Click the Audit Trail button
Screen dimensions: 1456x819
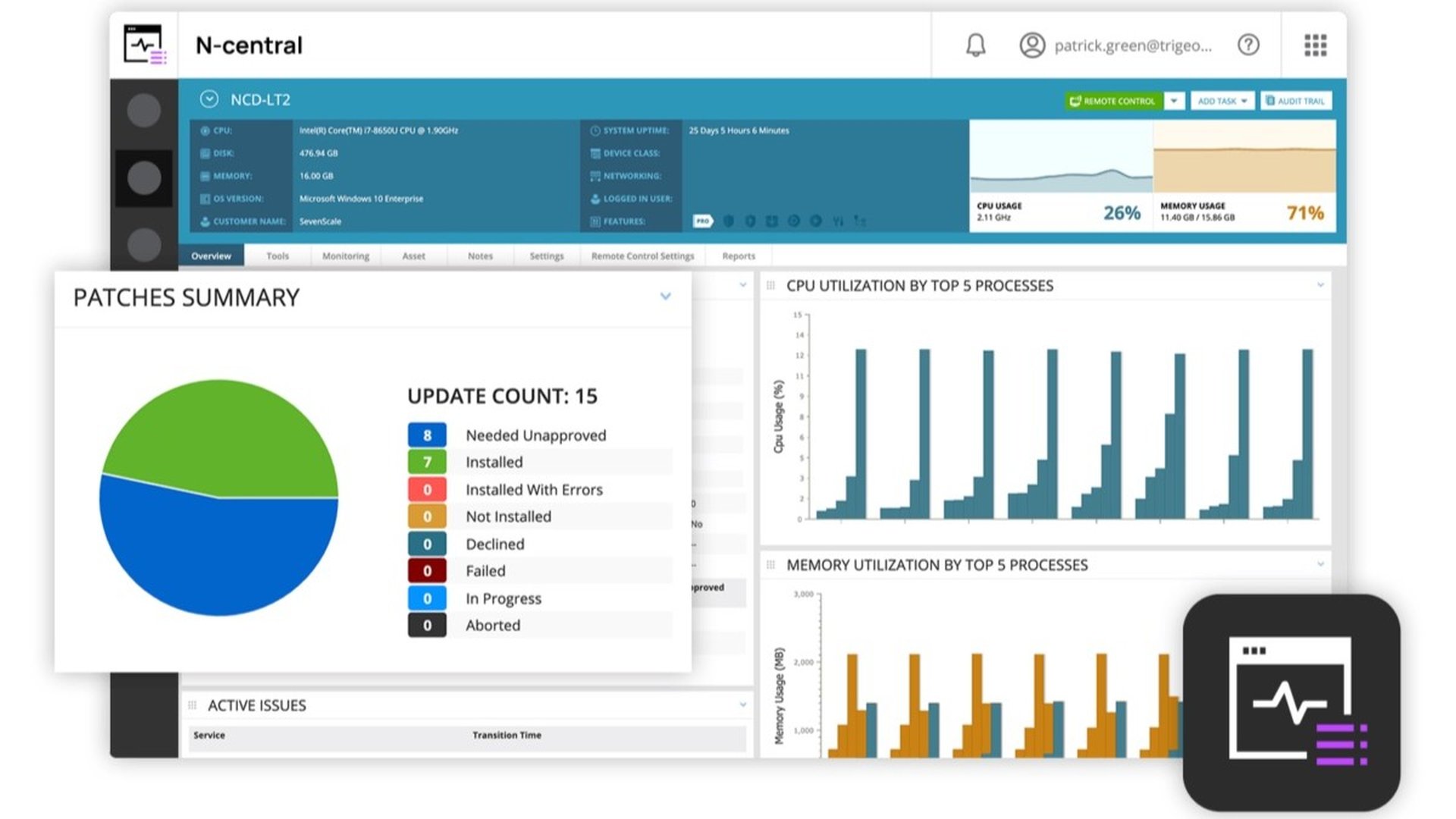1295,101
